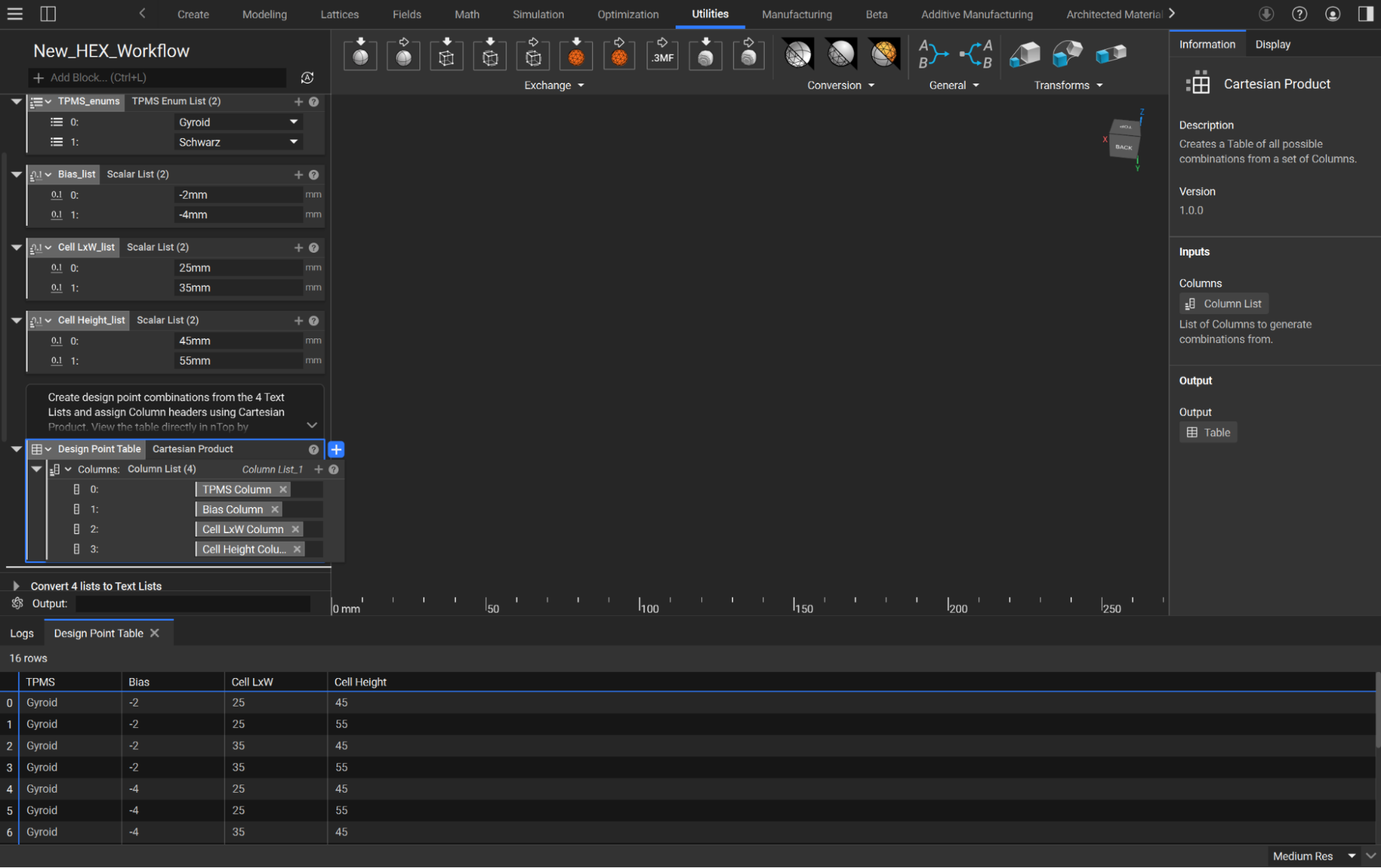This screenshot has height=868, width=1381.
Task: Add item to TPMS_enums list with plus
Action: [x=298, y=102]
